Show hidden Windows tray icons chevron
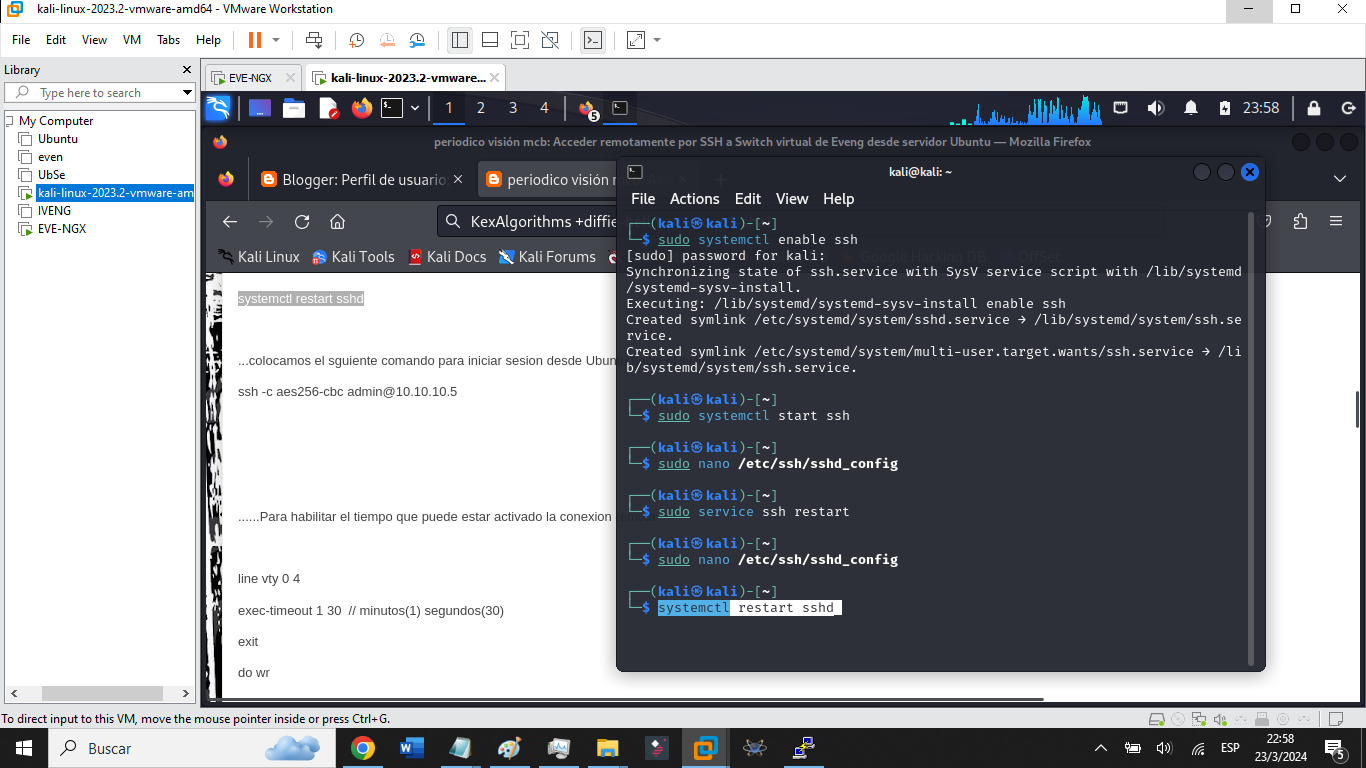 click(x=1101, y=747)
